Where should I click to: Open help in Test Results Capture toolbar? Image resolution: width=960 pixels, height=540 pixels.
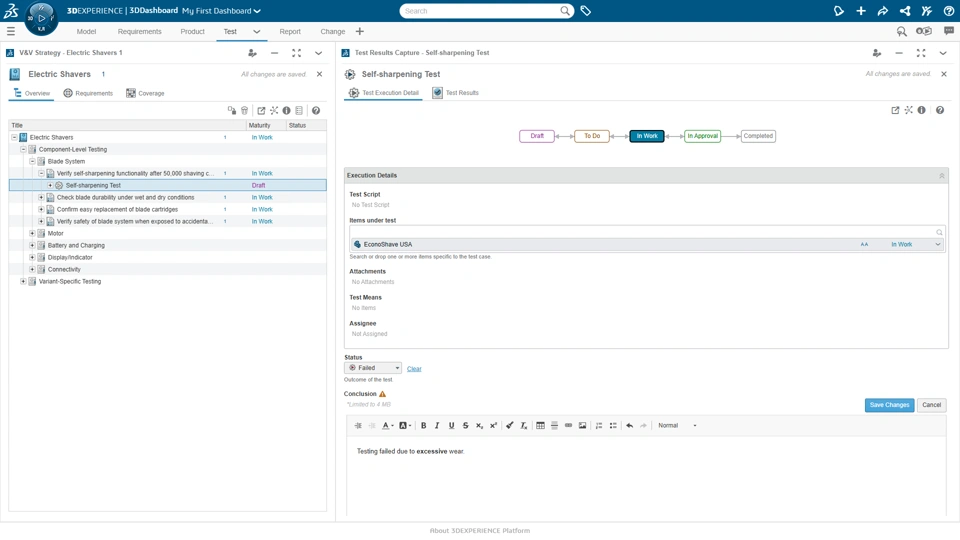(x=940, y=110)
